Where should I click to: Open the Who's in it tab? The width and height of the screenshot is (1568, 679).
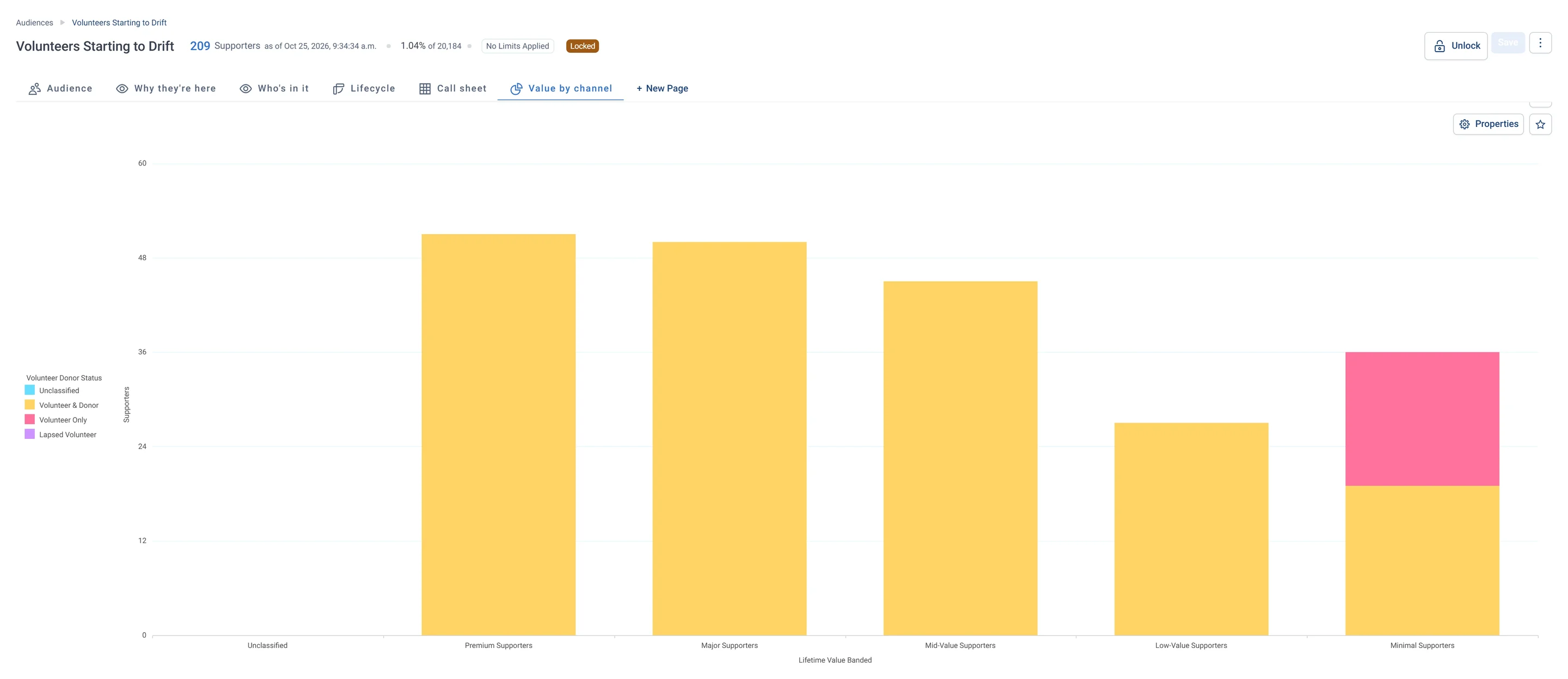pos(274,88)
